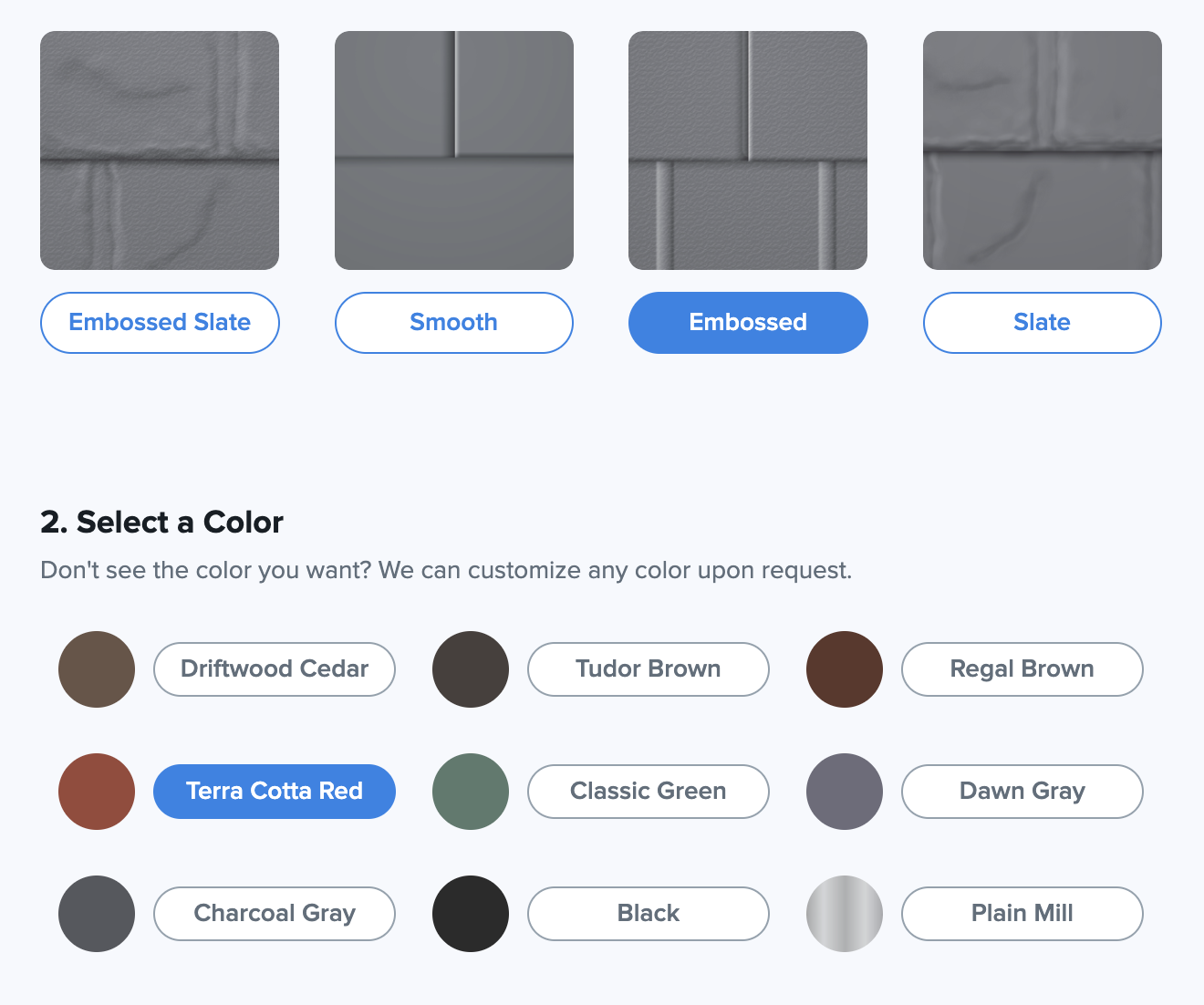Choose the Driftwood Cedar color swatch

pos(97,669)
